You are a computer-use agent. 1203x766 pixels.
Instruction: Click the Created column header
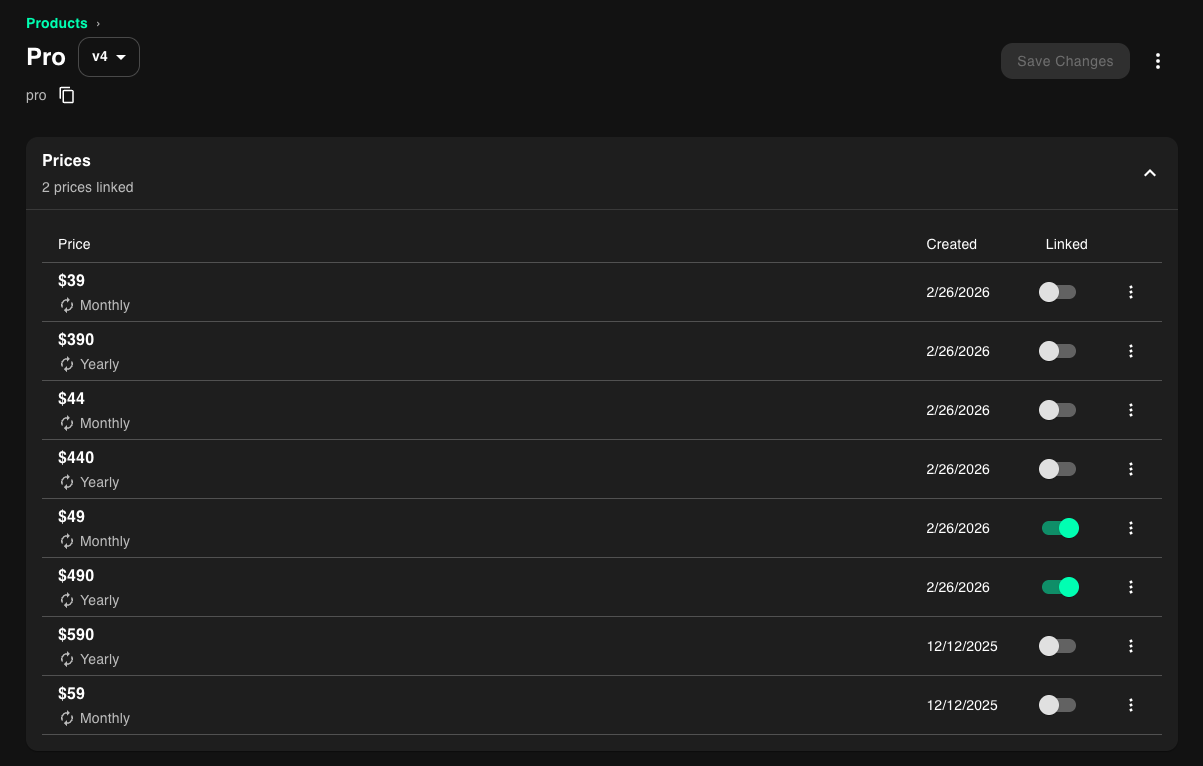coord(951,244)
